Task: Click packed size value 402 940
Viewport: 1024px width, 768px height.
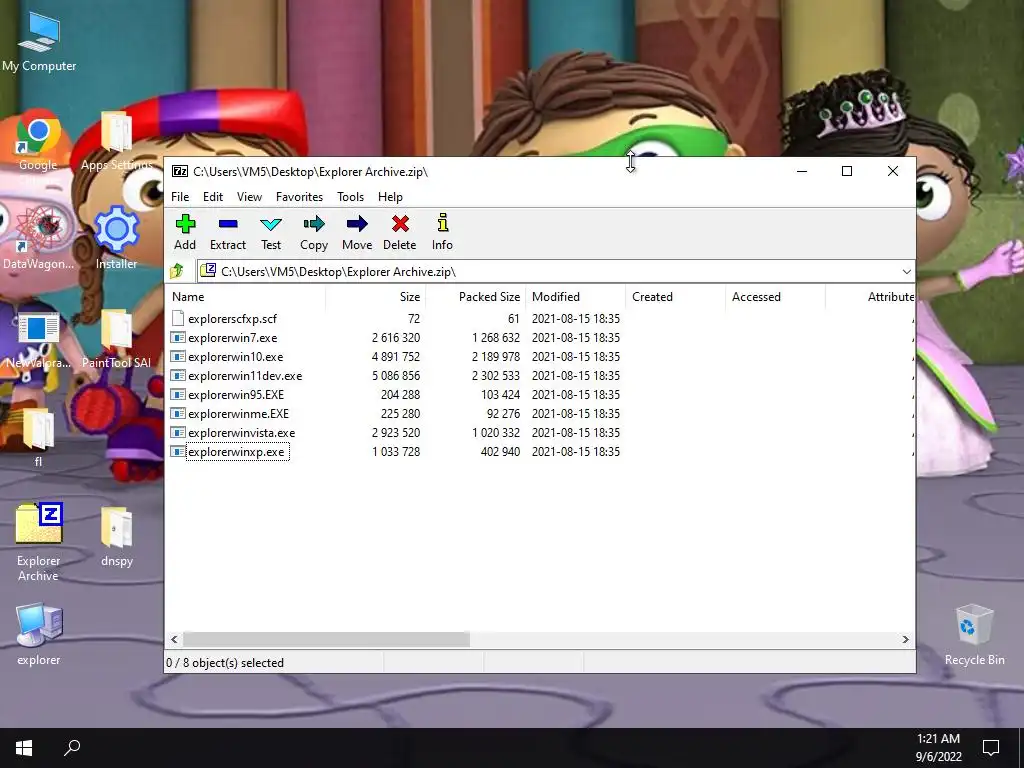Action: 500,451
